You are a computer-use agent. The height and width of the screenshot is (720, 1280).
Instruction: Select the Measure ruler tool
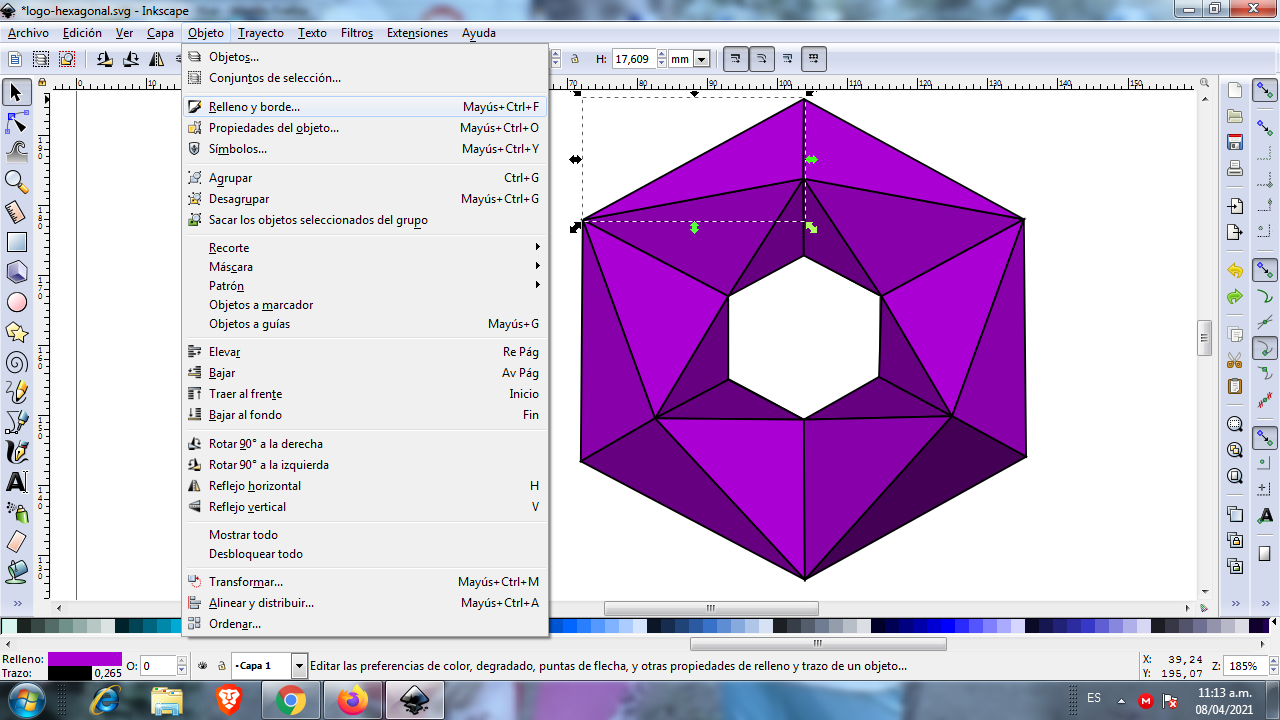click(x=16, y=211)
